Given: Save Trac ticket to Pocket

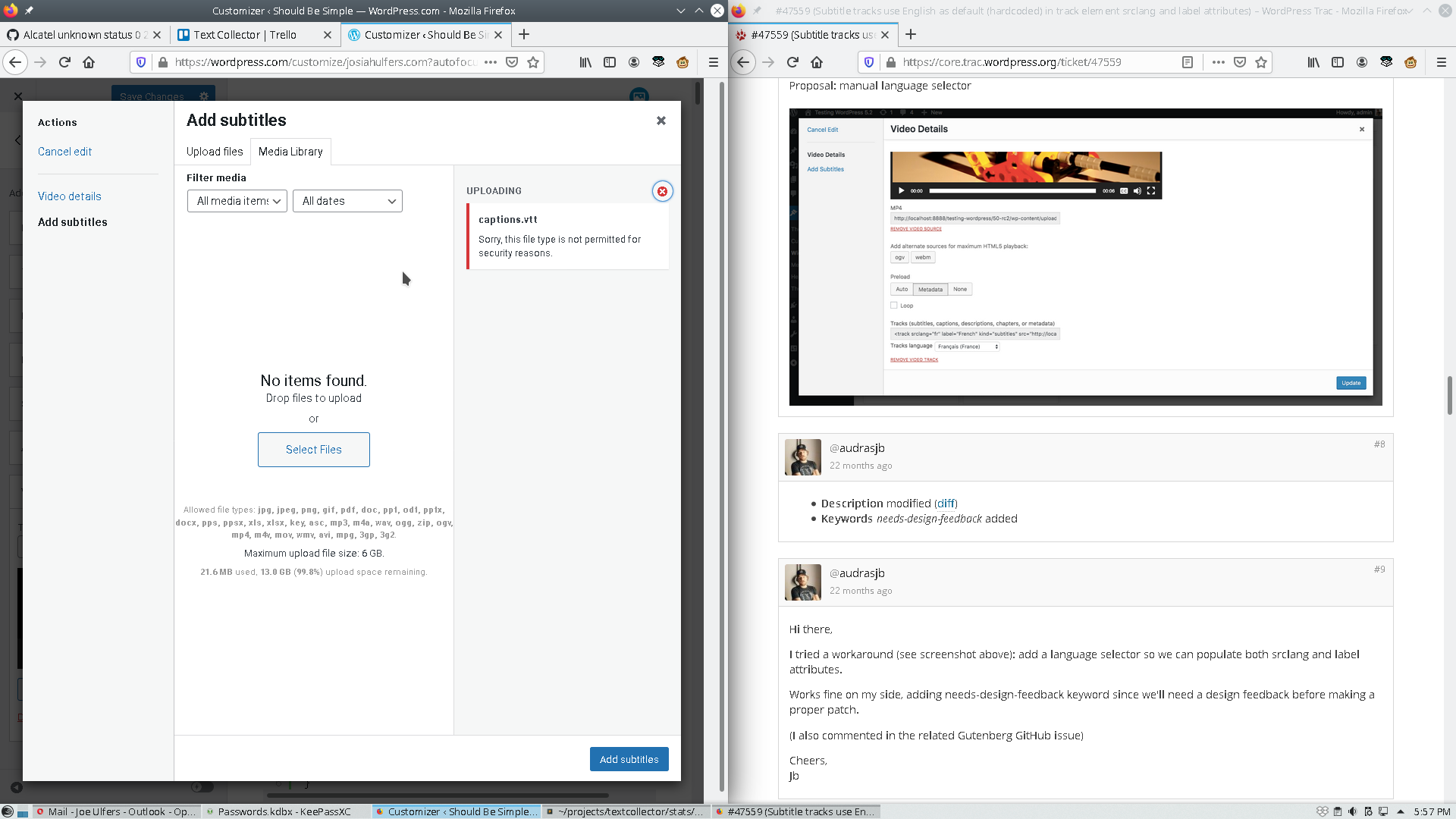Looking at the screenshot, I should (1240, 62).
